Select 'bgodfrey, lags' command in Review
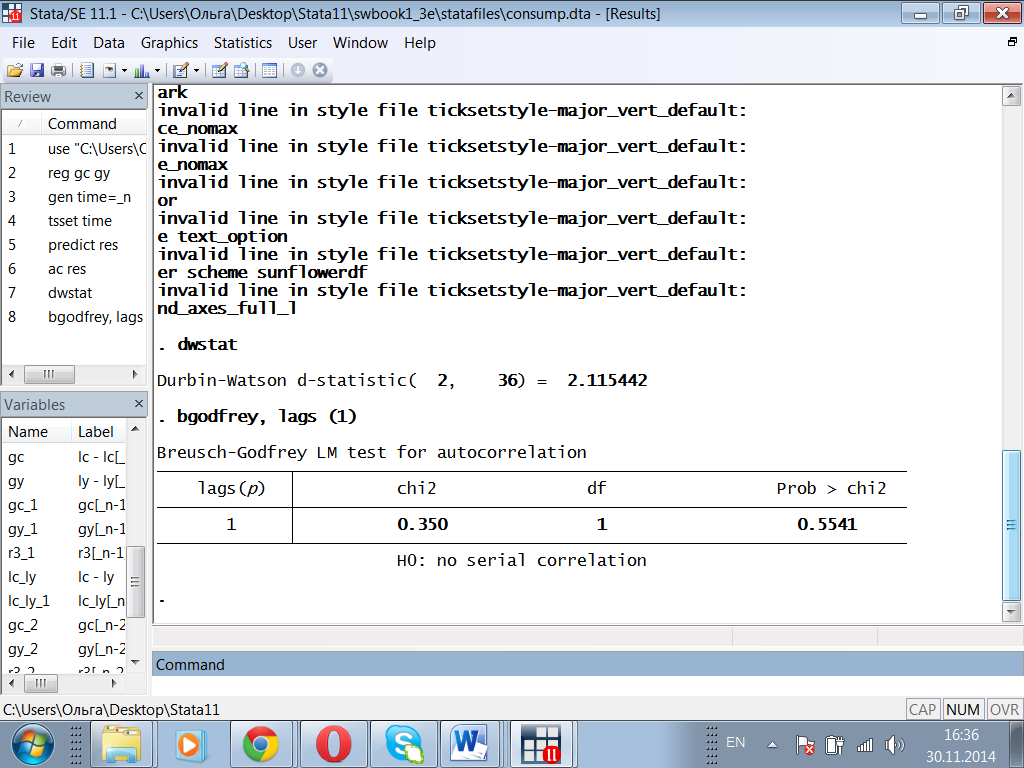The image size is (1024, 768). [95, 317]
